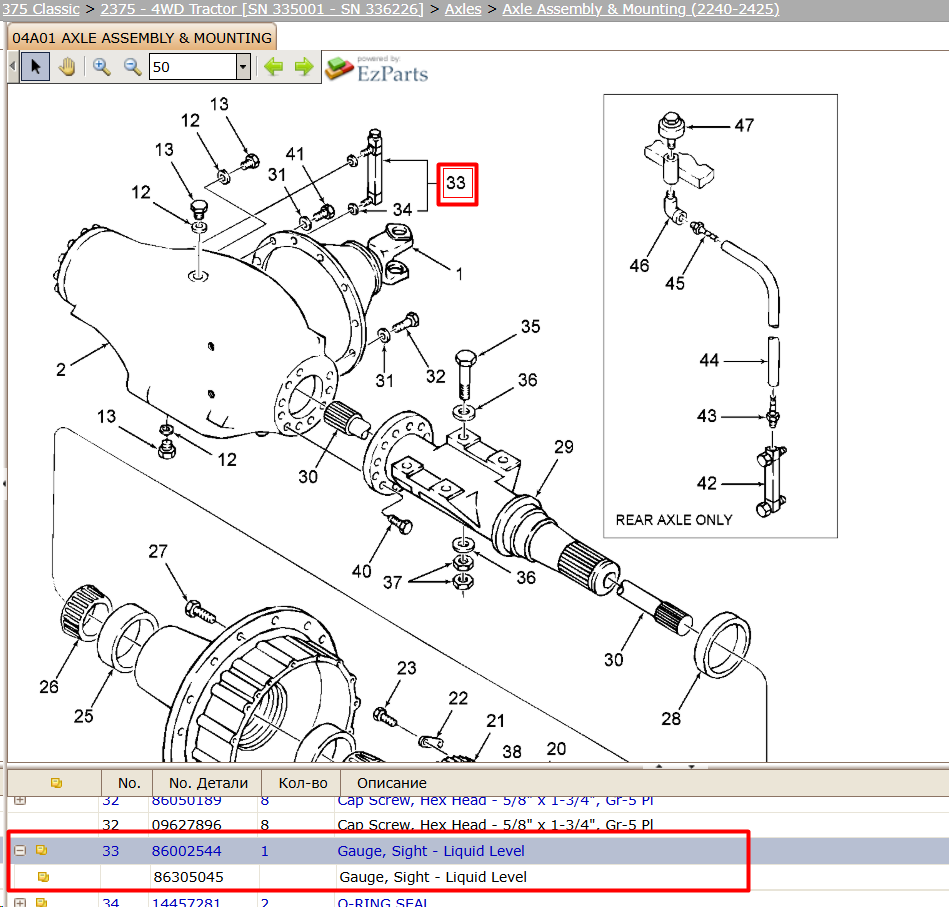The width and height of the screenshot is (949, 907).
Task: Click the EzParts logo
Action: click(376, 68)
